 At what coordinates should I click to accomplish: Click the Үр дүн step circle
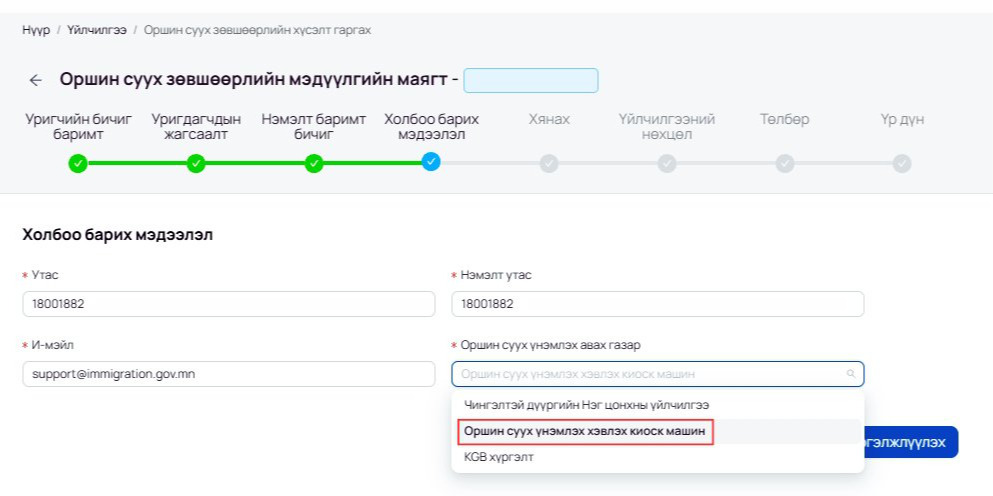pos(902,163)
